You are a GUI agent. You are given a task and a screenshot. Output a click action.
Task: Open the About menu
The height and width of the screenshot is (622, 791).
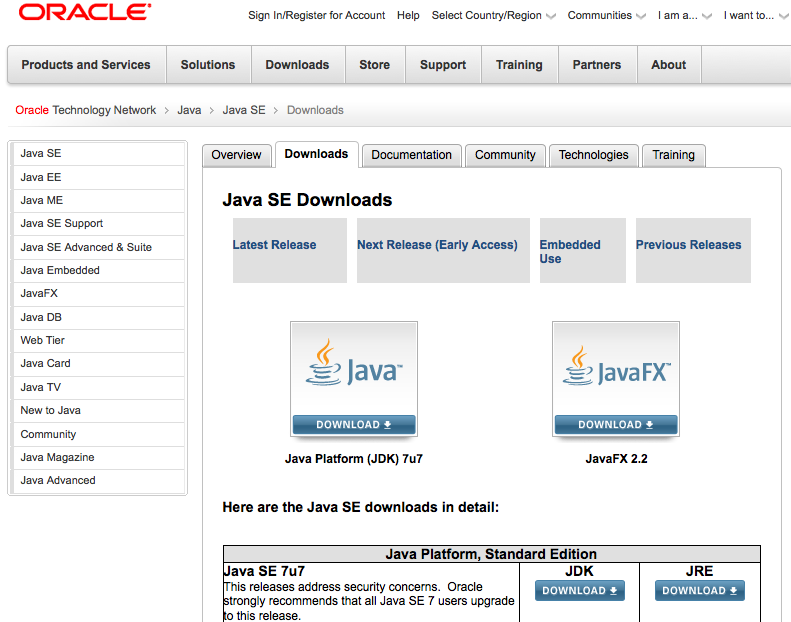tap(668, 65)
